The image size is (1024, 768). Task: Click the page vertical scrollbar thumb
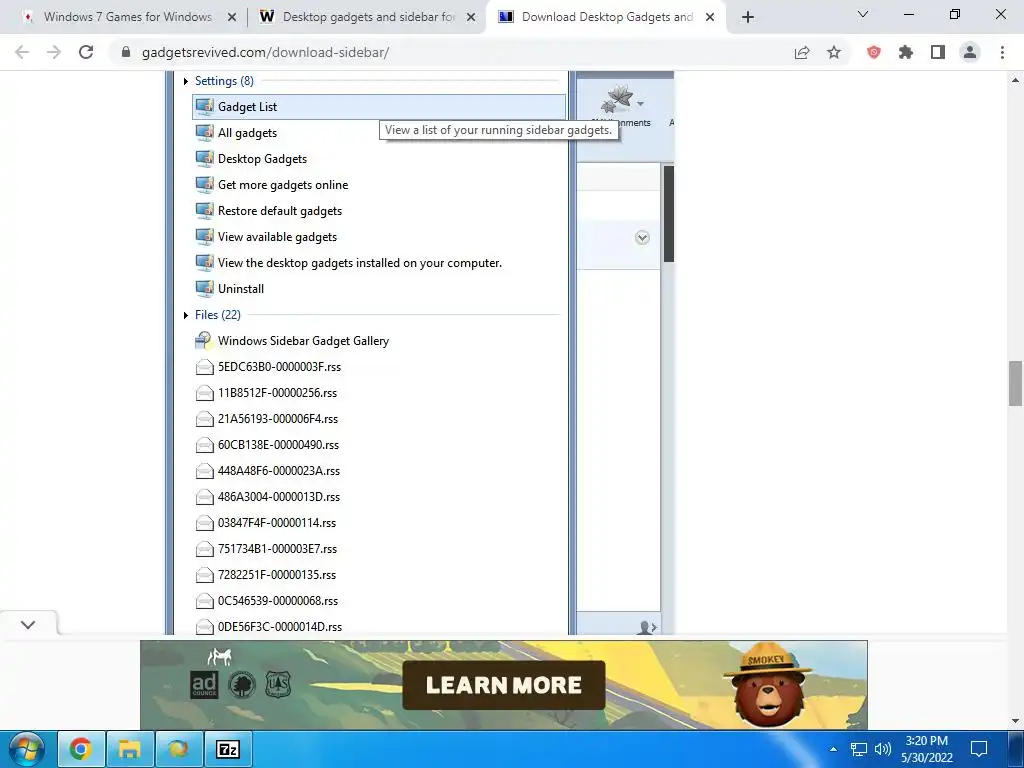coord(1015,383)
